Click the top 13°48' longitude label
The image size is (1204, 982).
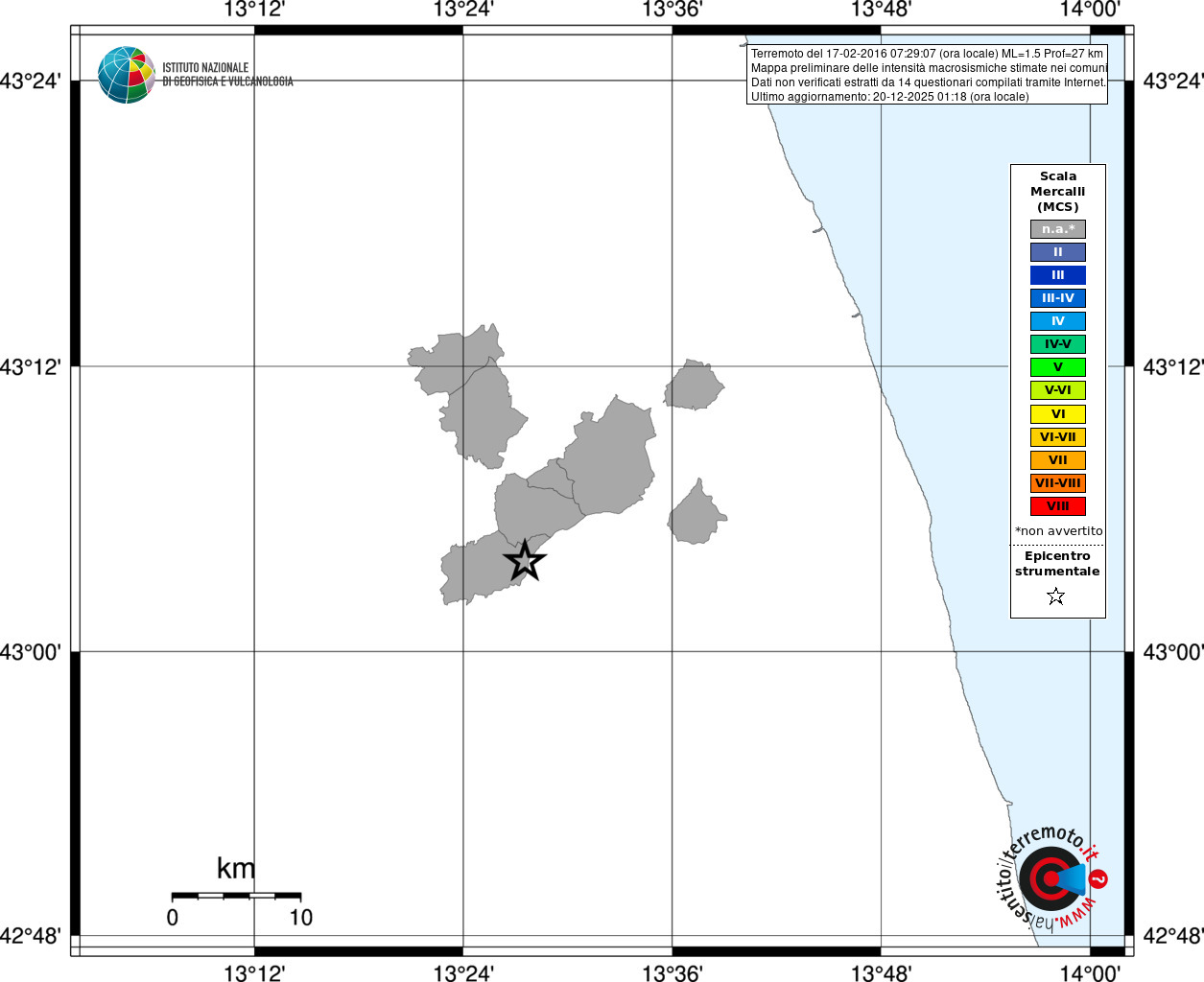point(881,10)
